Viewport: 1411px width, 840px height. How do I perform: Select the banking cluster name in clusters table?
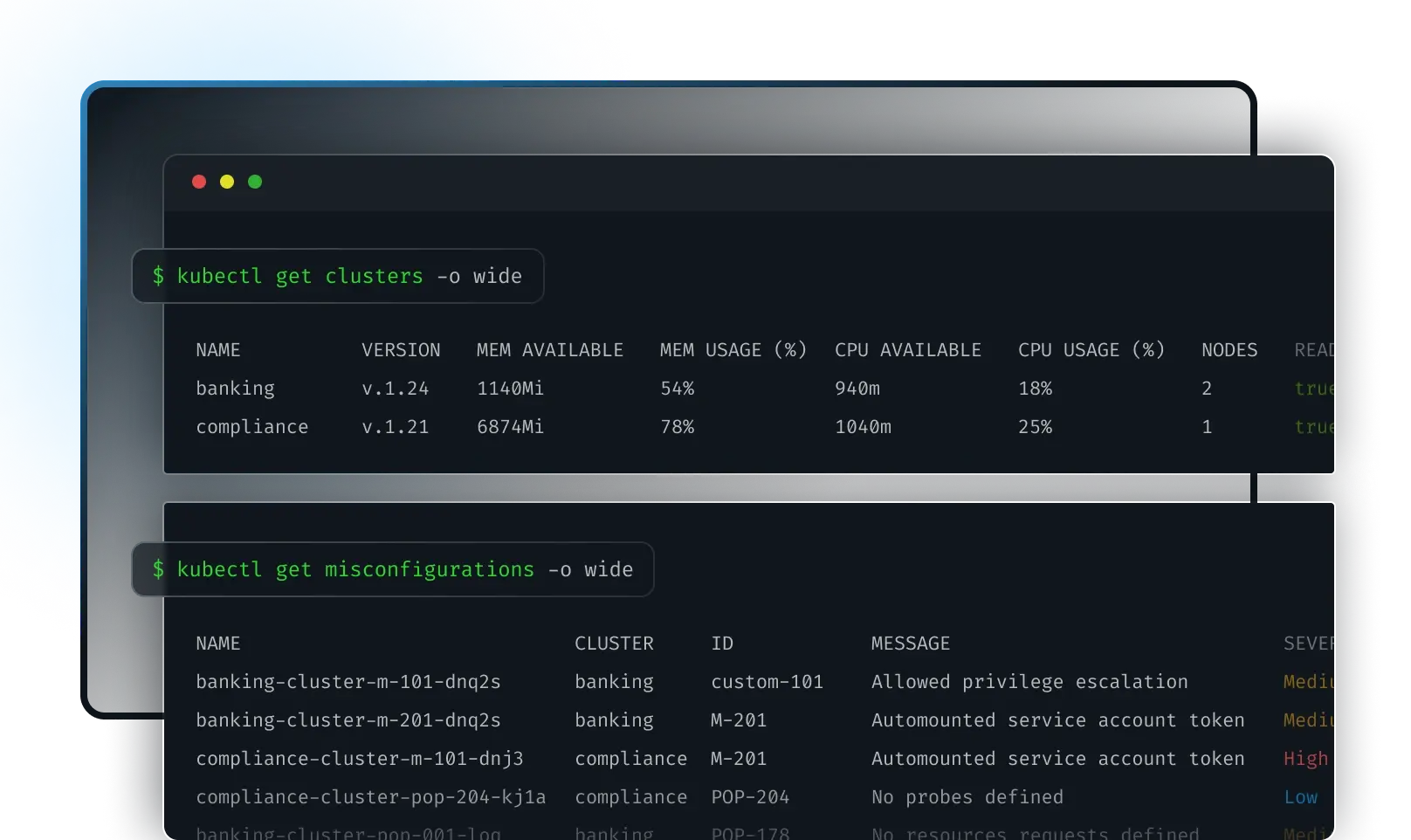[x=235, y=389]
